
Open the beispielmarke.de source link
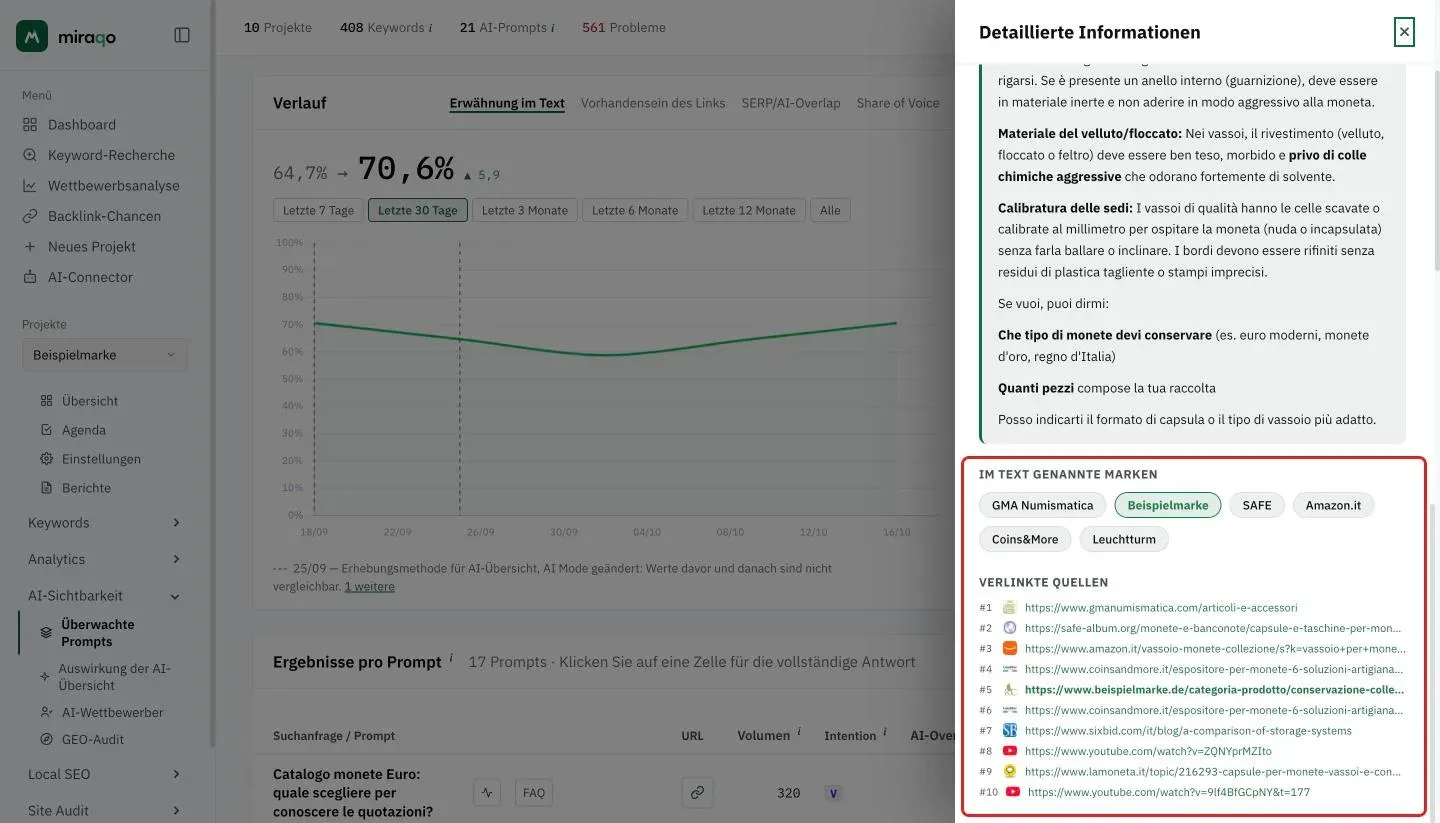(1214, 690)
